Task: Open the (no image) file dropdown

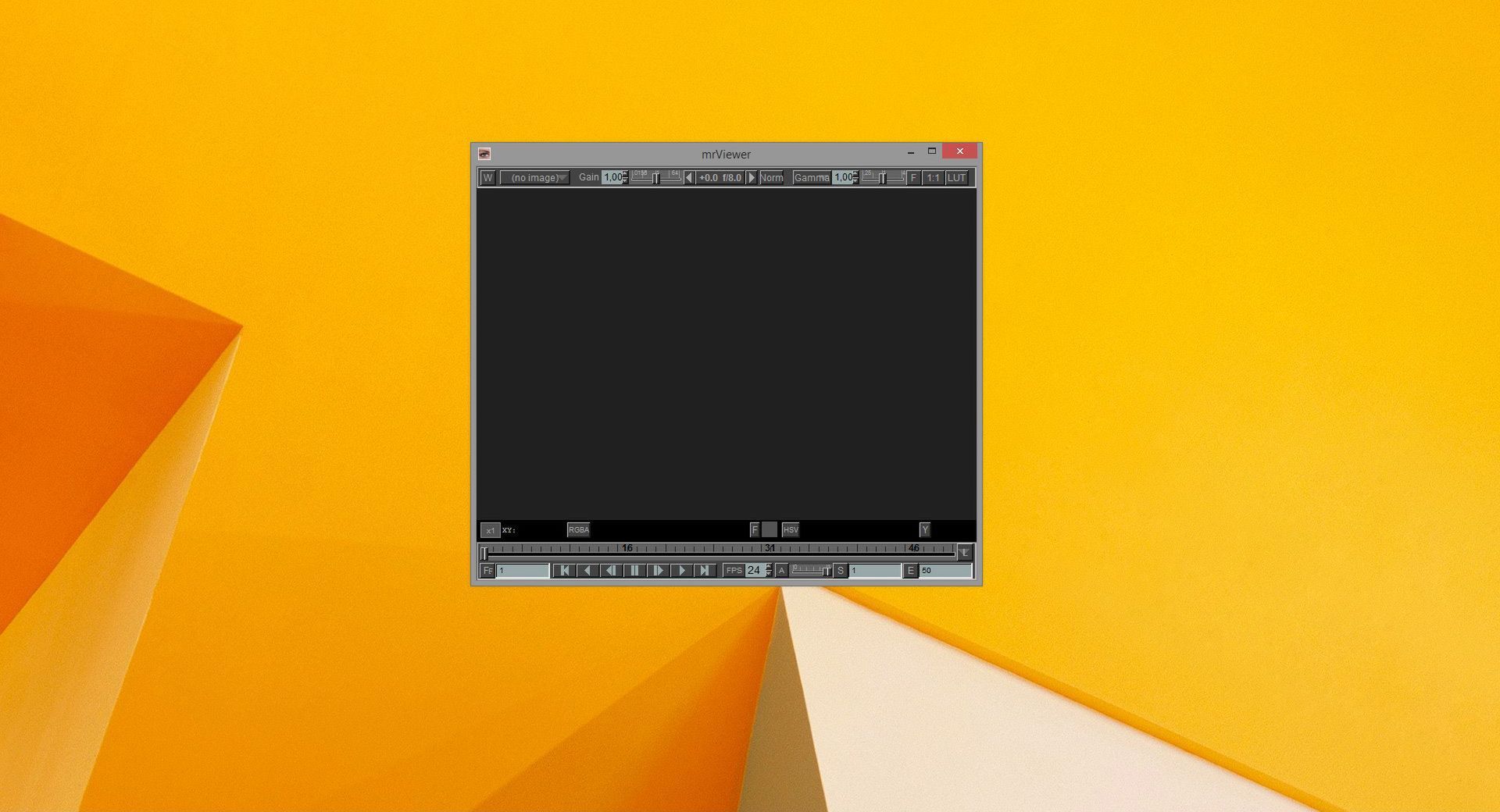Action: tap(534, 178)
